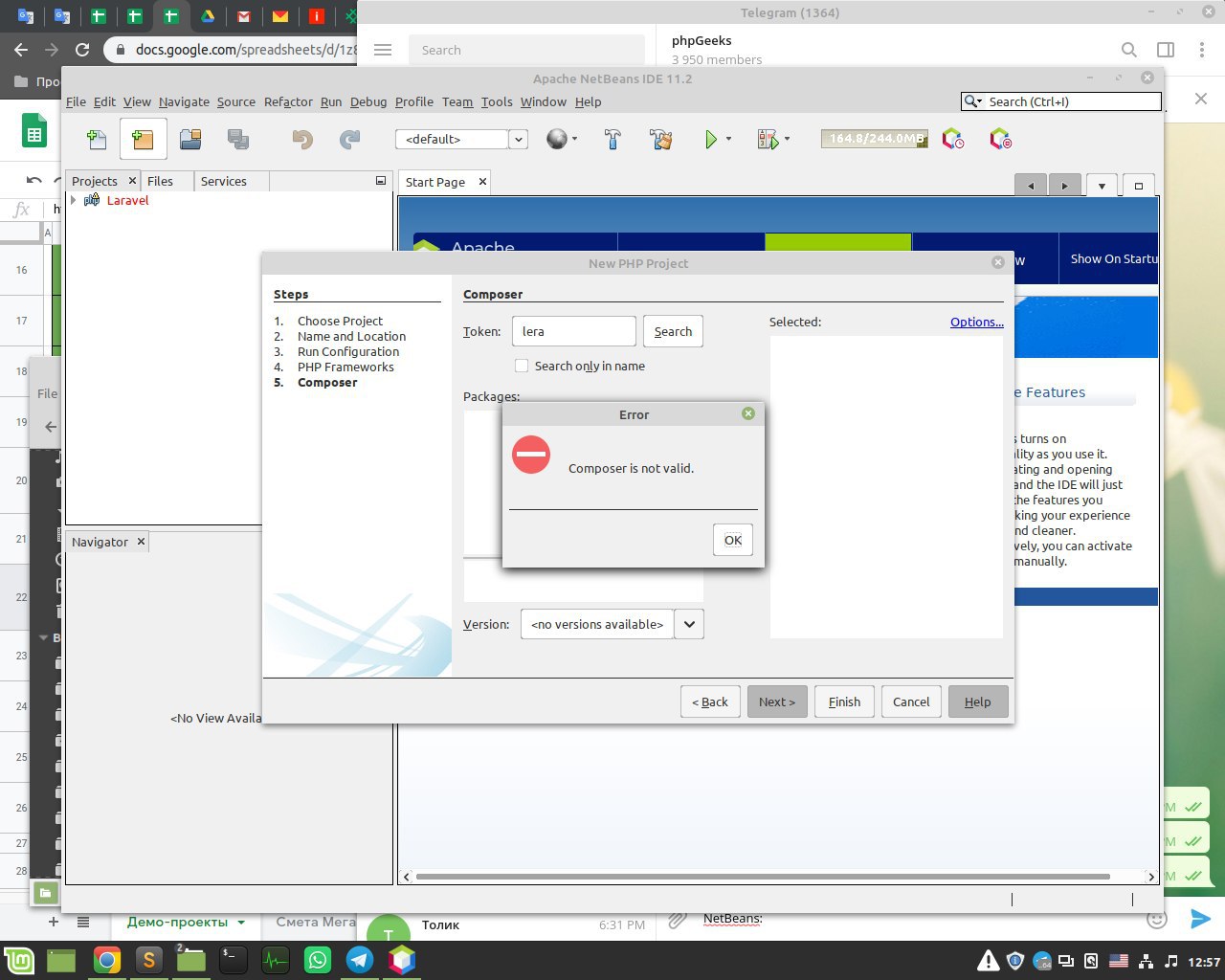Close the Projects tab
The width and height of the screenshot is (1225, 980).
[132, 181]
